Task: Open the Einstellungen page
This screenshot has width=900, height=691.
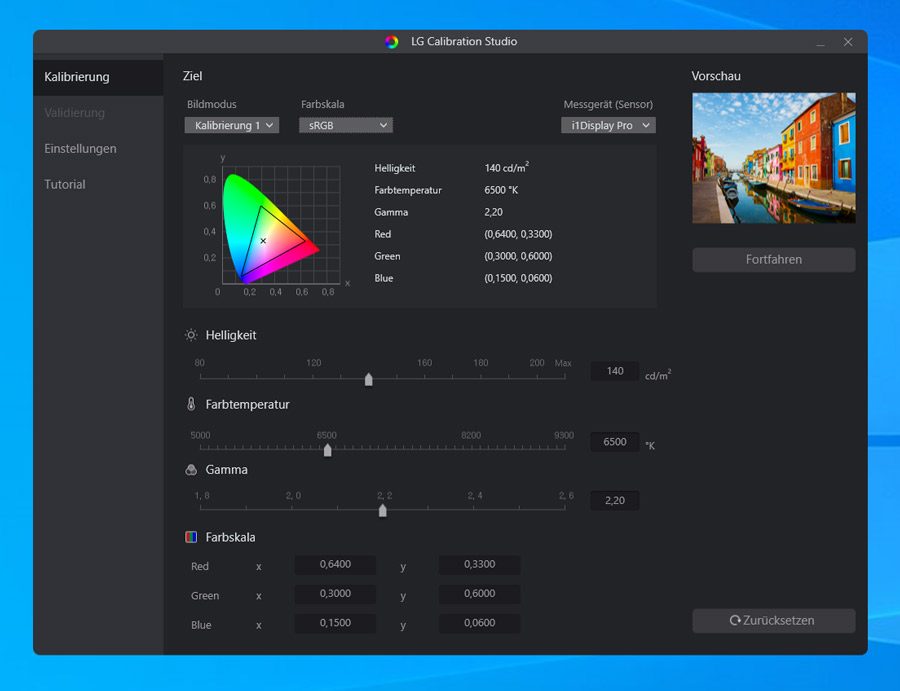Action: point(98,149)
